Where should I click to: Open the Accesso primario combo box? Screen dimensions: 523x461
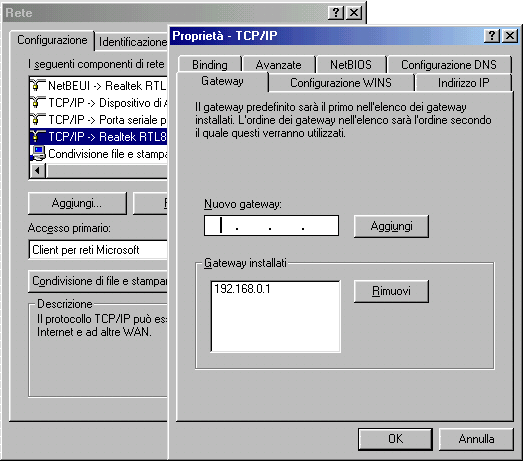point(98,250)
